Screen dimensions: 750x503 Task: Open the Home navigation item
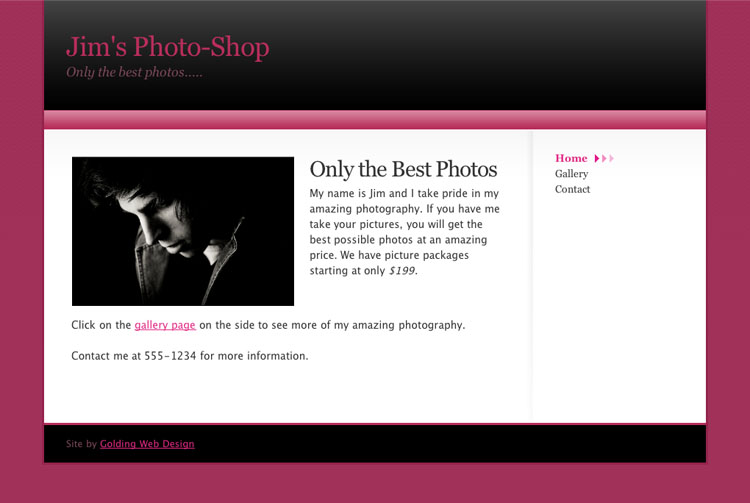(x=571, y=158)
